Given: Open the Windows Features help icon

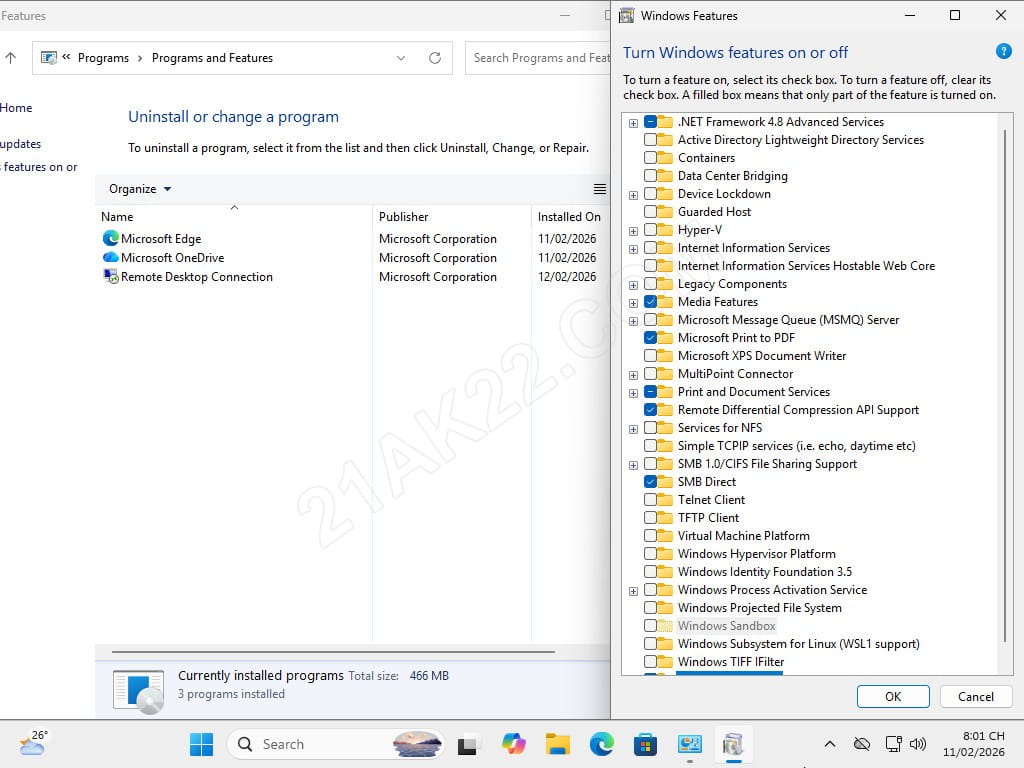Looking at the screenshot, I should pyautogui.click(x=1003, y=51).
